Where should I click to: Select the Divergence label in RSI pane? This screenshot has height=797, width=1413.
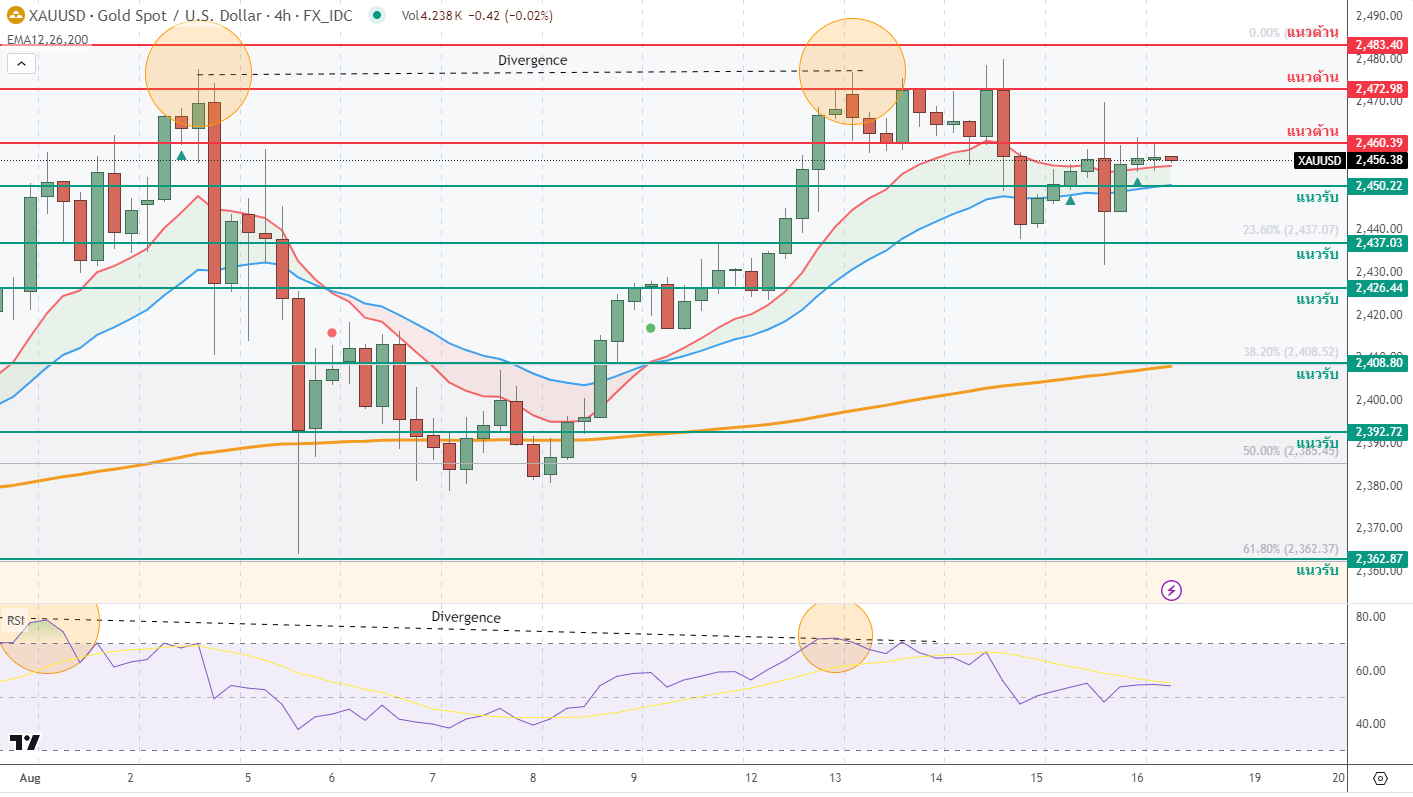pyautogui.click(x=465, y=617)
